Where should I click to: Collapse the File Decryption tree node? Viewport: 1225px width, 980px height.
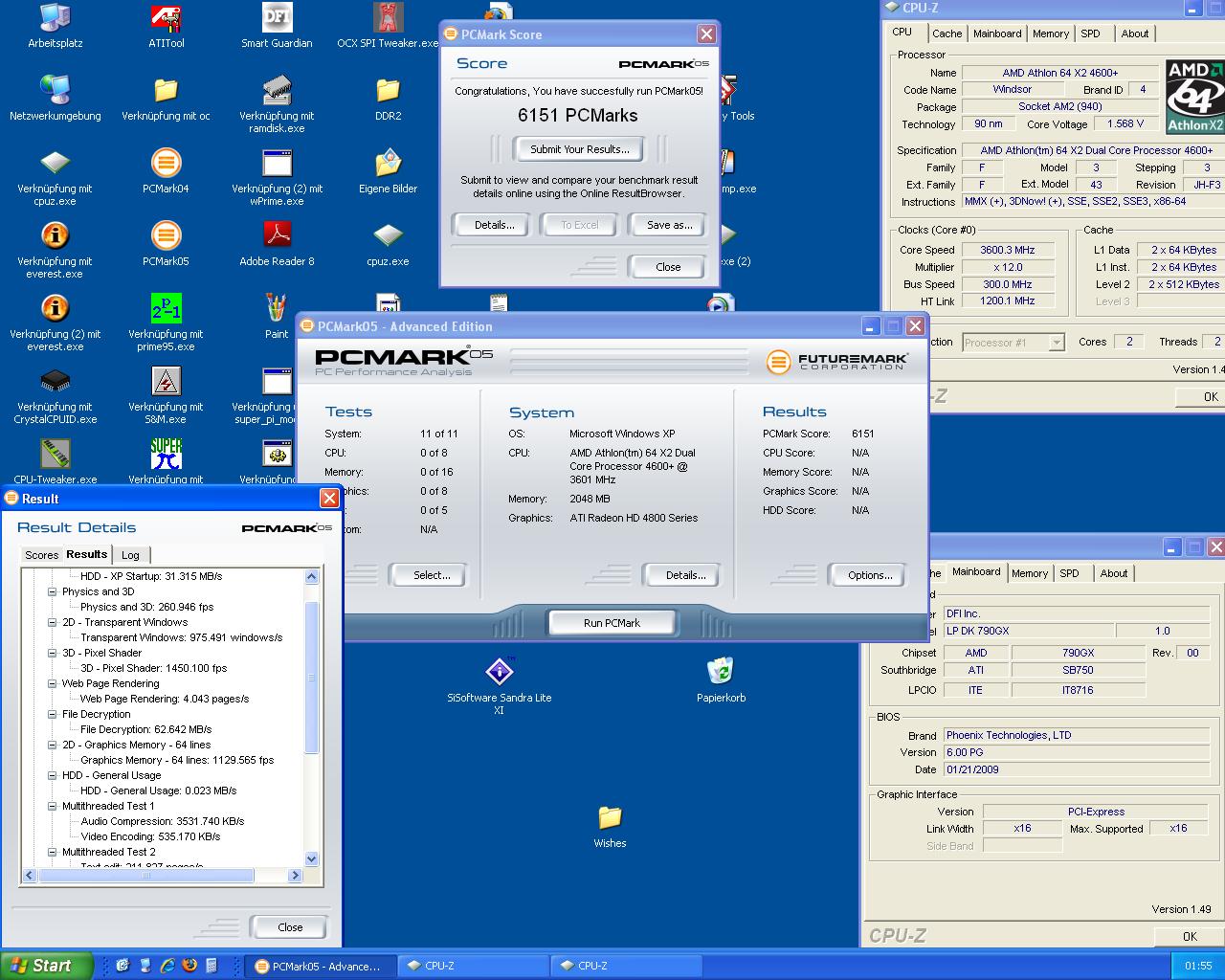pyautogui.click(x=53, y=714)
